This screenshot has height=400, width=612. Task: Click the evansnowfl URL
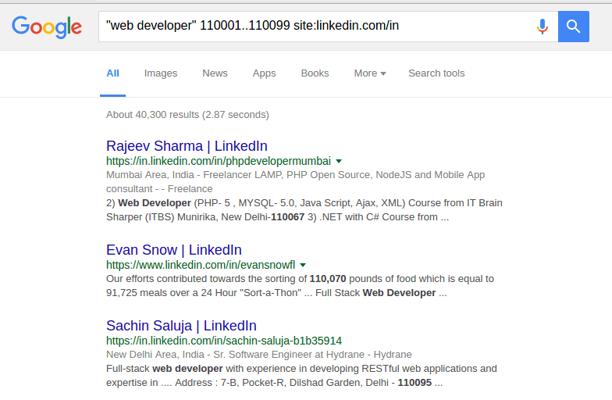coord(201,265)
